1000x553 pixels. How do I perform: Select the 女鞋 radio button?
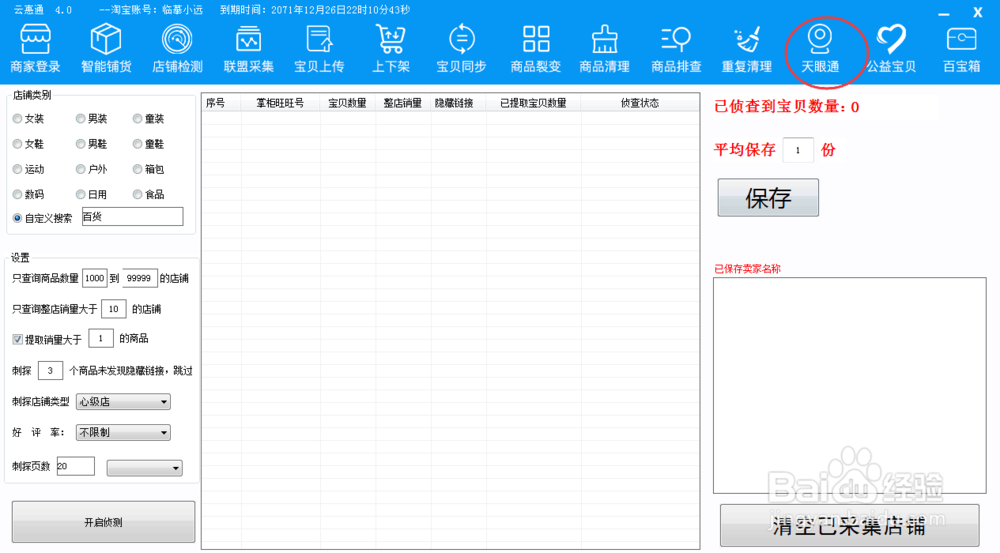(17, 144)
